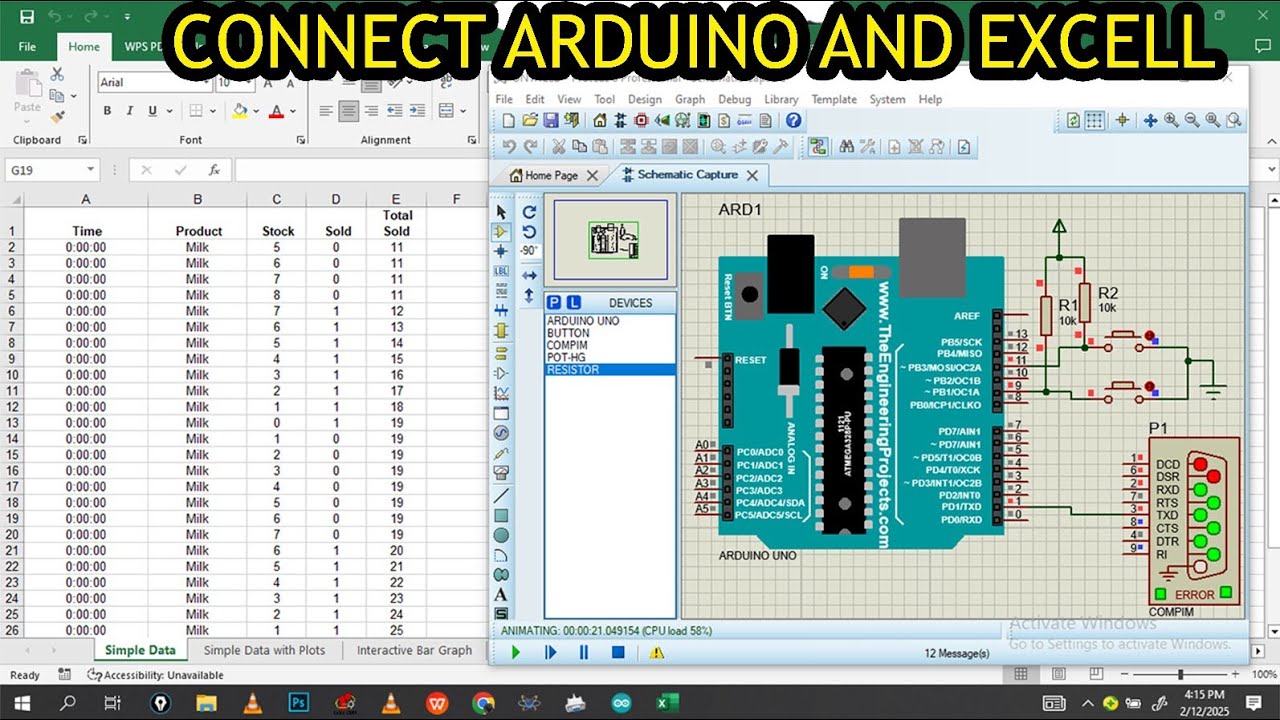
Task: Click the Zoom Out magnifier icon in Proteus
Action: [x=1192, y=120]
